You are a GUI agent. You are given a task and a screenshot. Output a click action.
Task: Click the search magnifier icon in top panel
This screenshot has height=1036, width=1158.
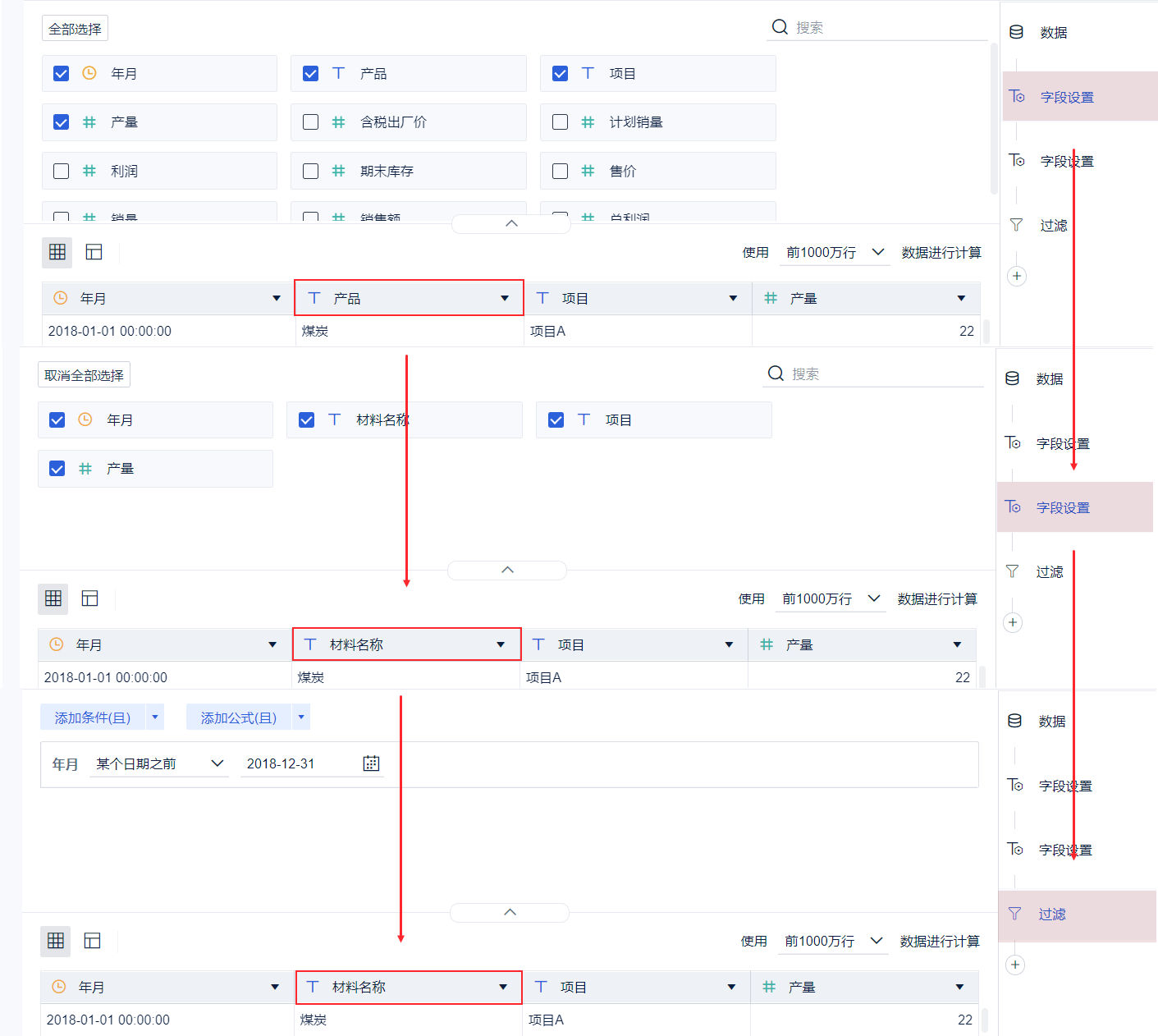780,27
